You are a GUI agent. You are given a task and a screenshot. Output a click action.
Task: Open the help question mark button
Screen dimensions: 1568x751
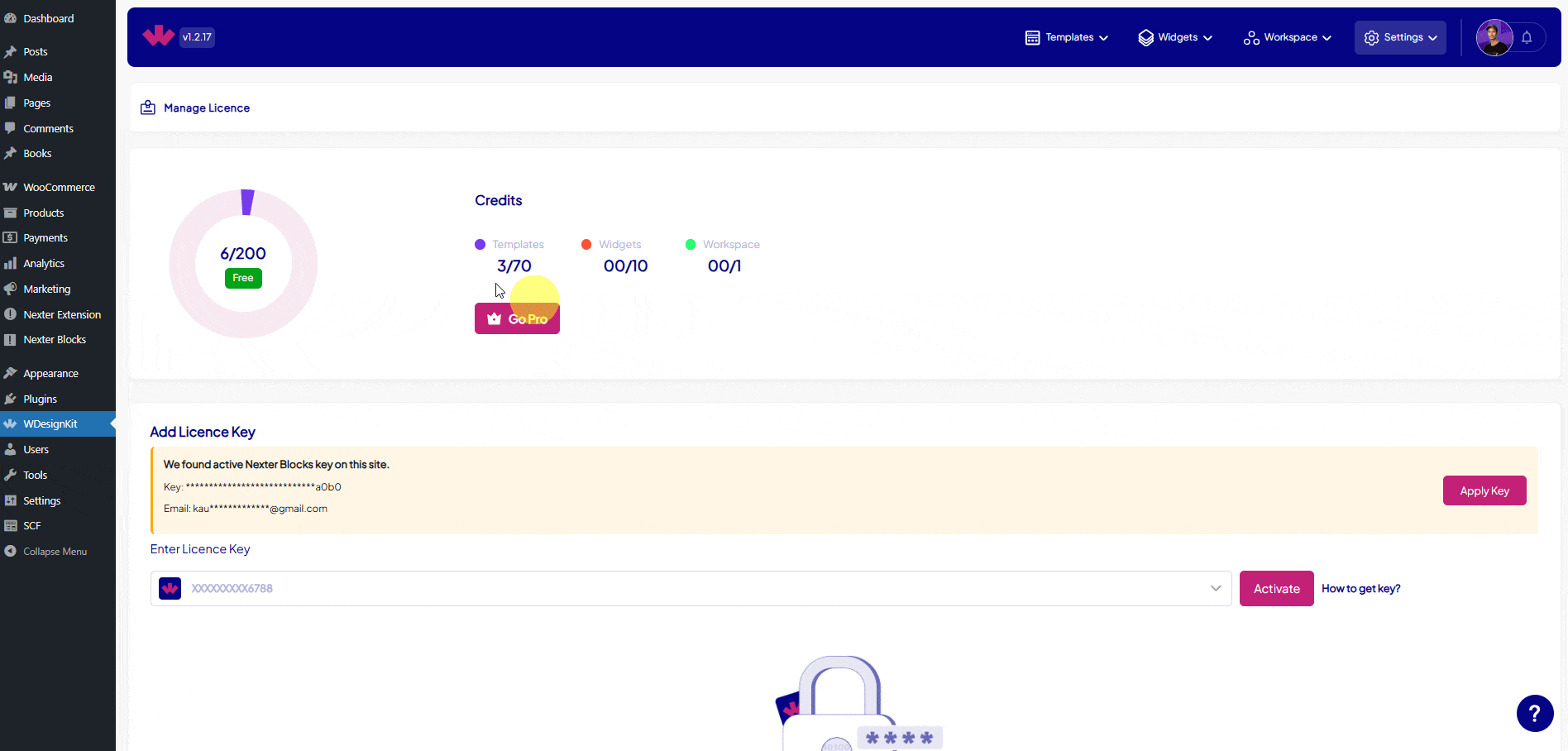[1535, 713]
